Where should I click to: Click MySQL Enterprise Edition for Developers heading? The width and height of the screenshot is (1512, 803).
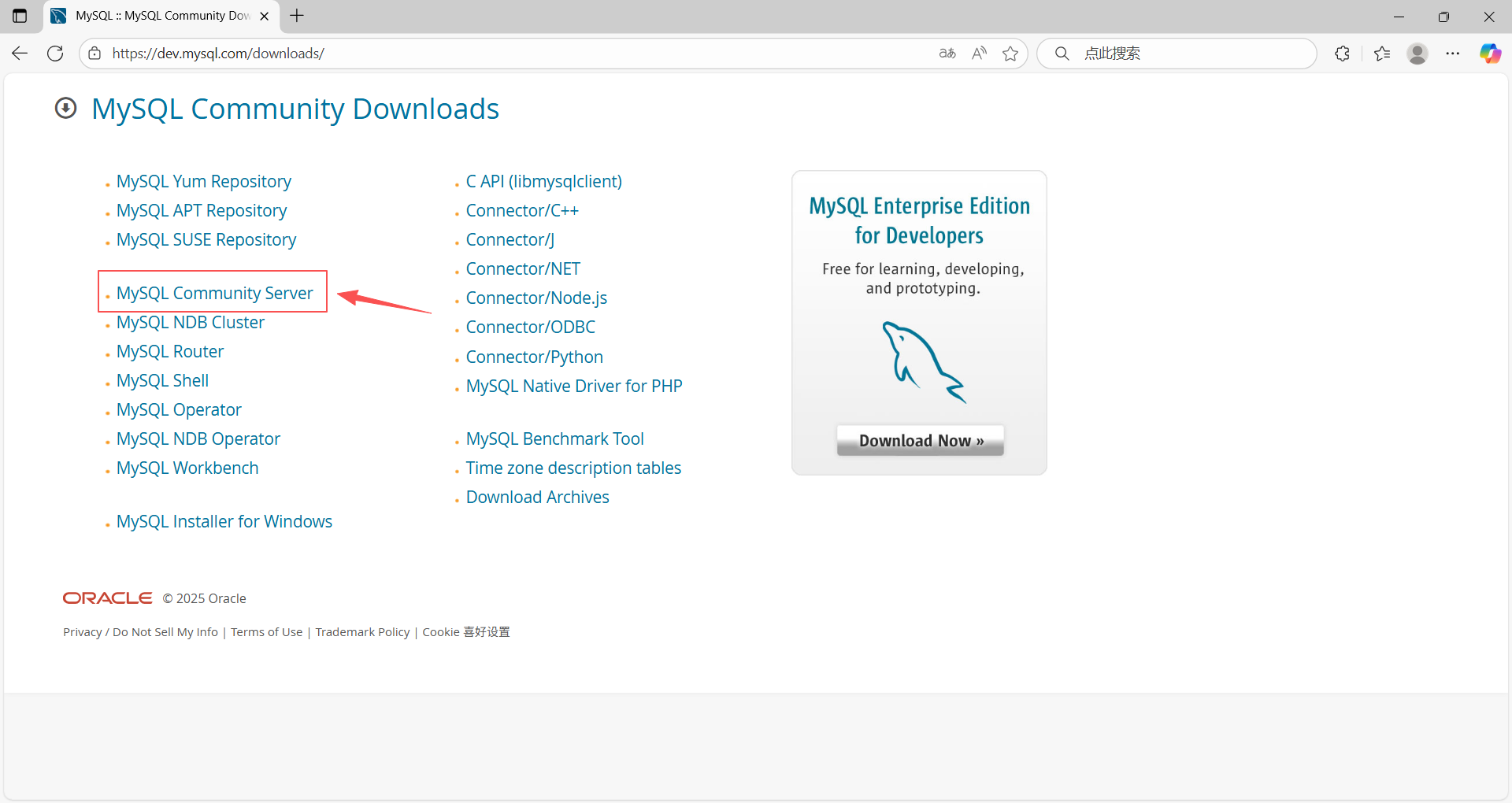coord(920,220)
